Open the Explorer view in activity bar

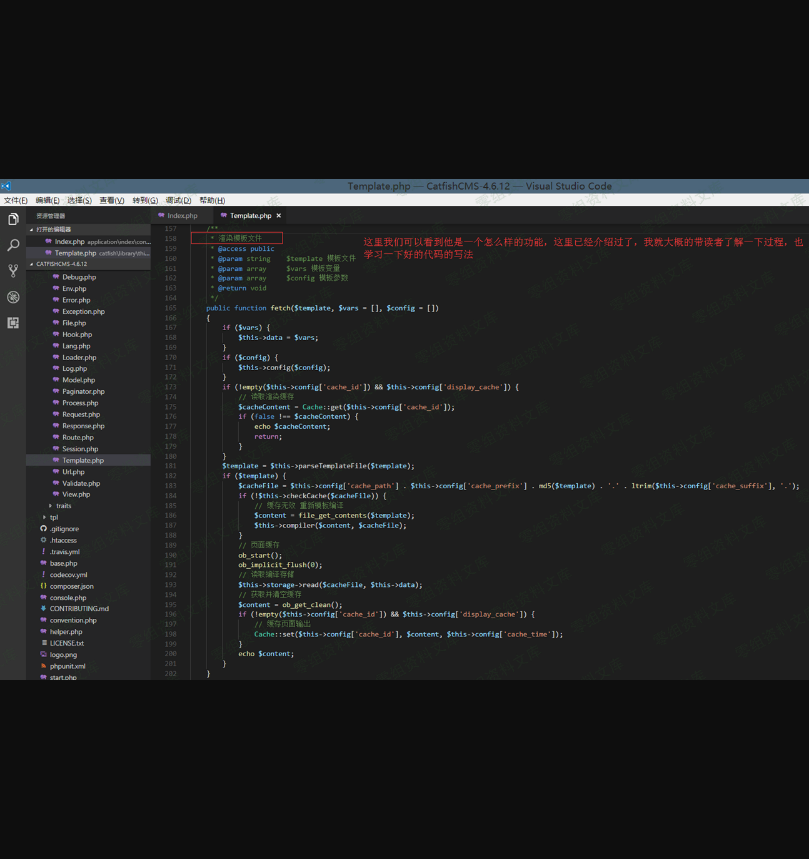[13, 219]
